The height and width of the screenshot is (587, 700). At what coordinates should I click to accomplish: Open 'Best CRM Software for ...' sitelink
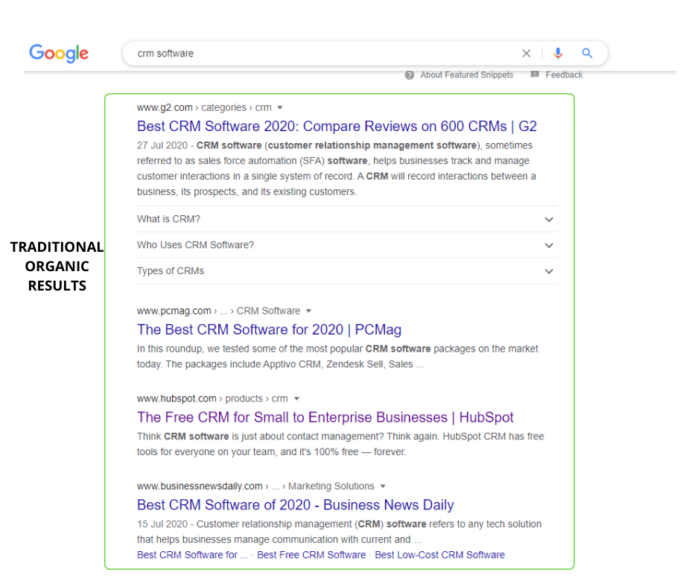192,555
